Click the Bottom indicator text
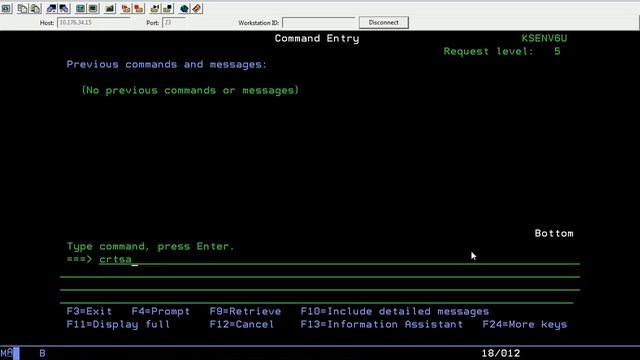This screenshot has width=640, height=360. (554, 233)
